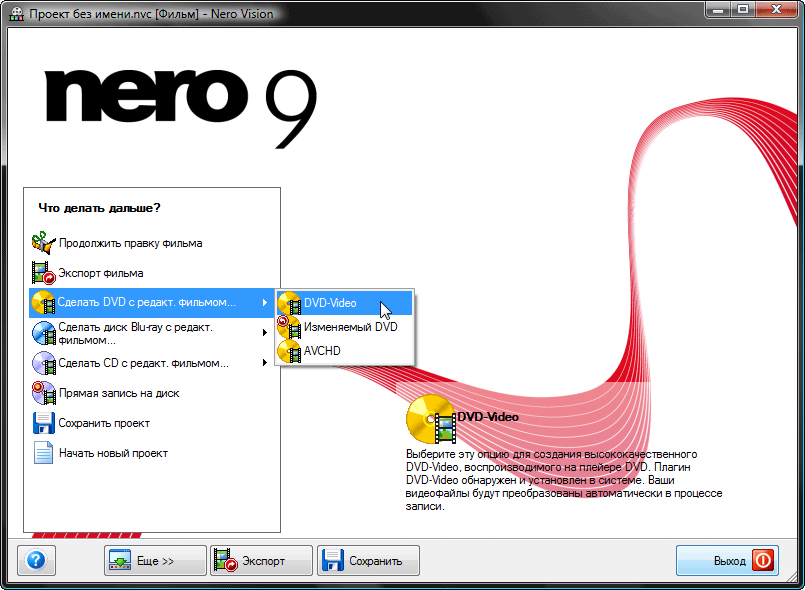Click the disc icon beside Прямая запись на диск
Screen dimensions: 805x590
tap(44, 393)
